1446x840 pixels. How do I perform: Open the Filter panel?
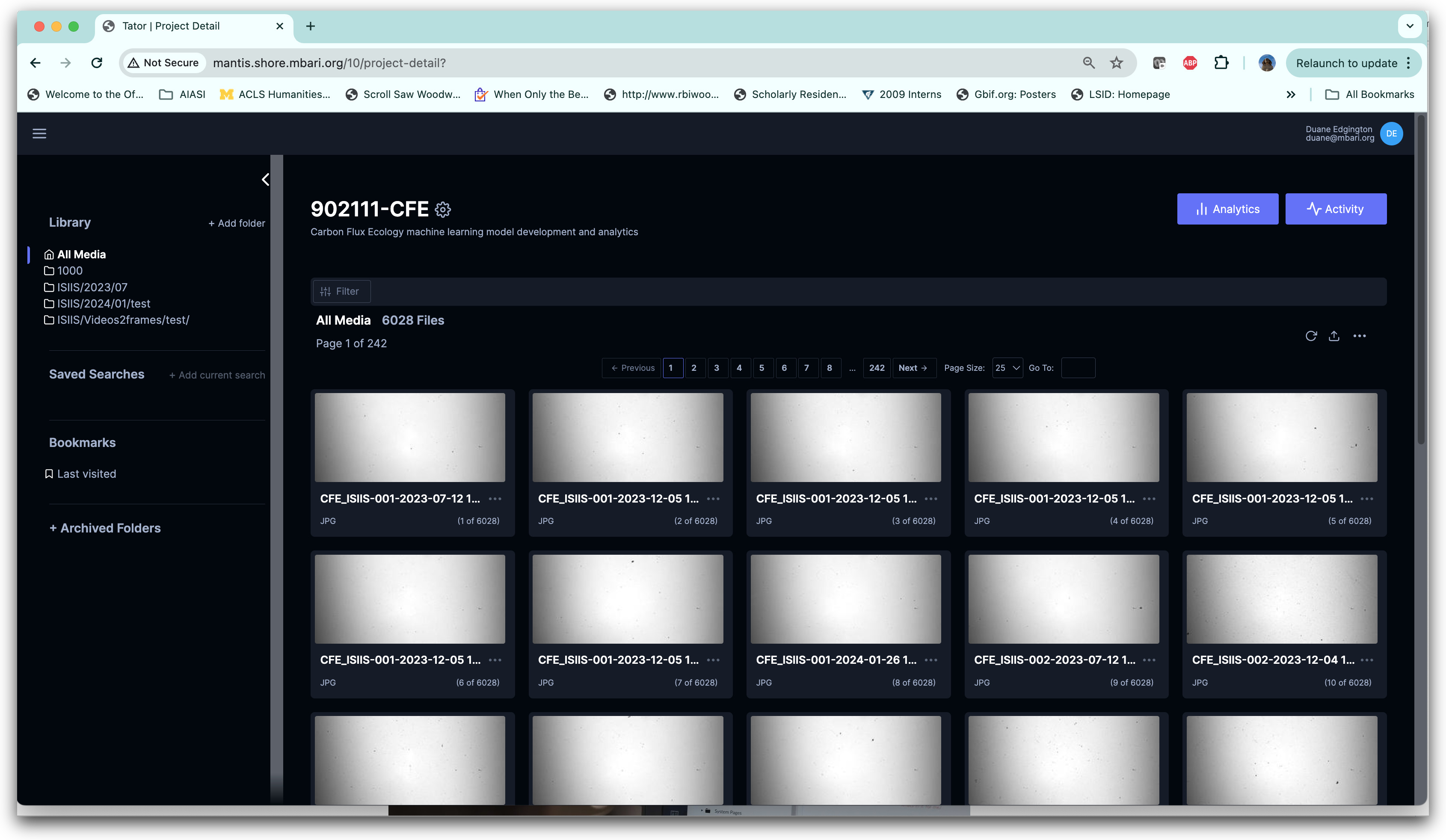point(341,291)
